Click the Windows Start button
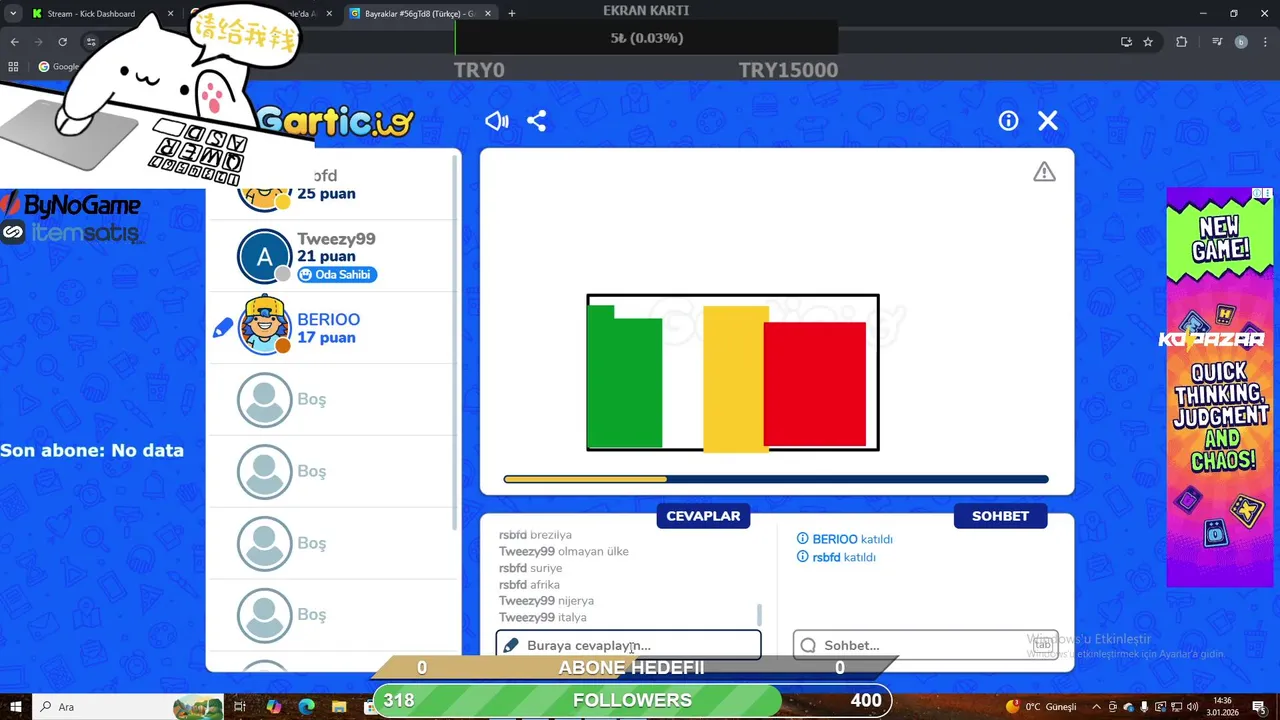Viewport: 1280px width, 720px height. pyautogui.click(x=15, y=707)
